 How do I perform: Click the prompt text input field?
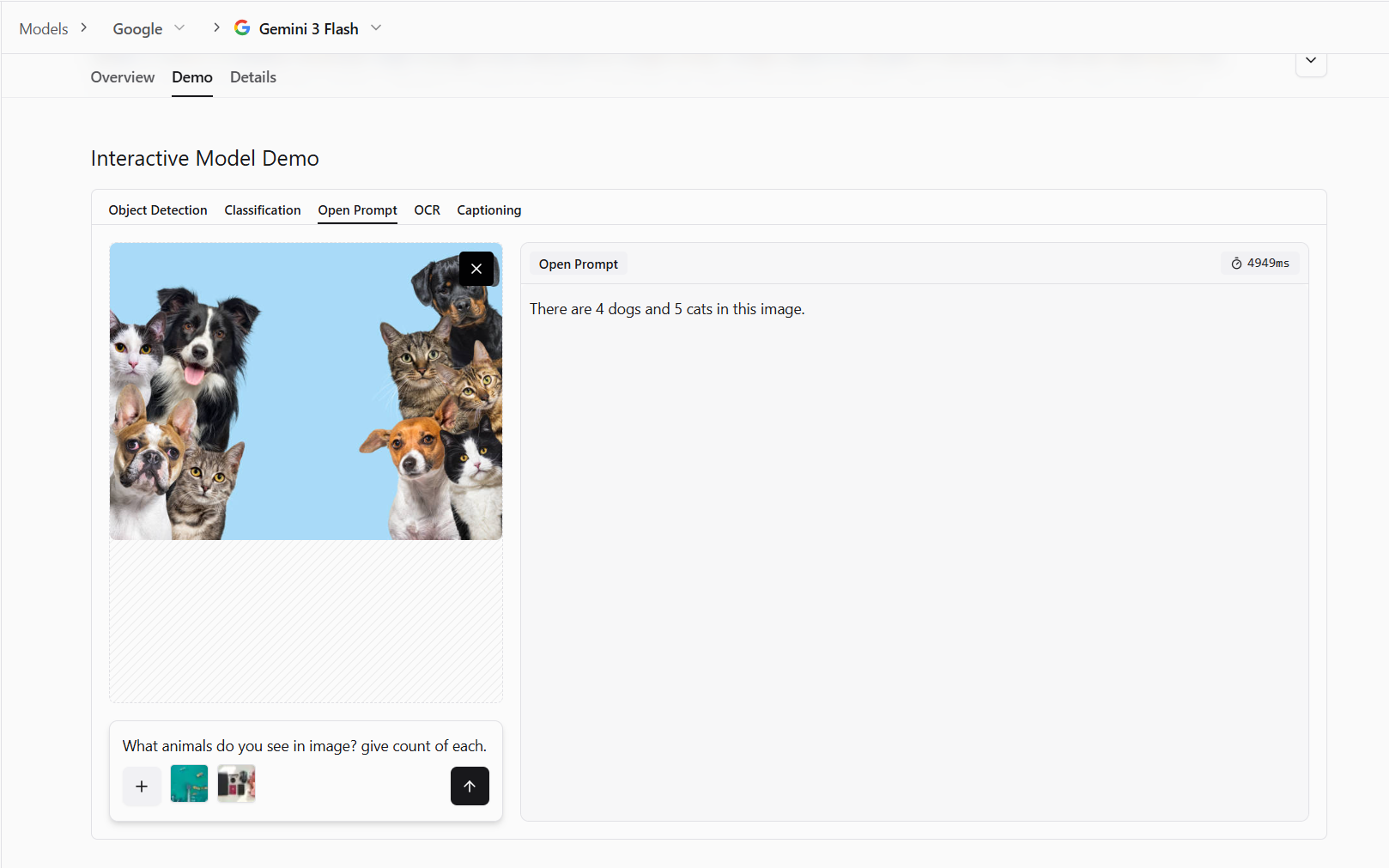305,746
